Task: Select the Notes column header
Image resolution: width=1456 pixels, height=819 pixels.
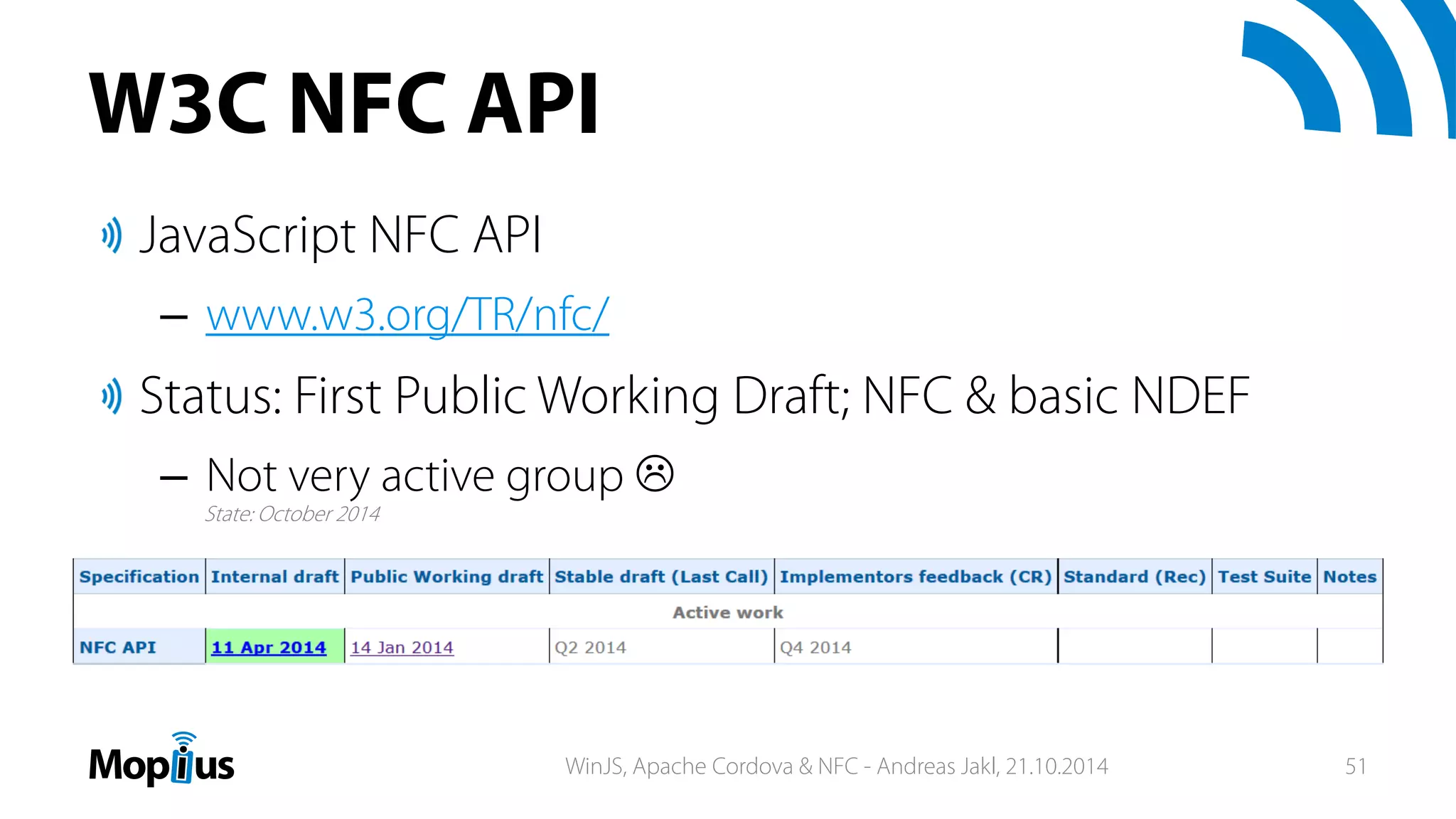Action: (1350, 577)
